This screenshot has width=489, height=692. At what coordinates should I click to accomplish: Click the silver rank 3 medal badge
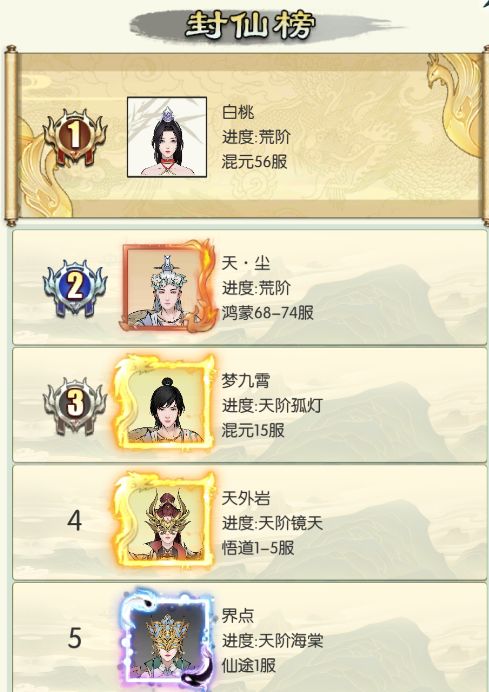point(75,405)
